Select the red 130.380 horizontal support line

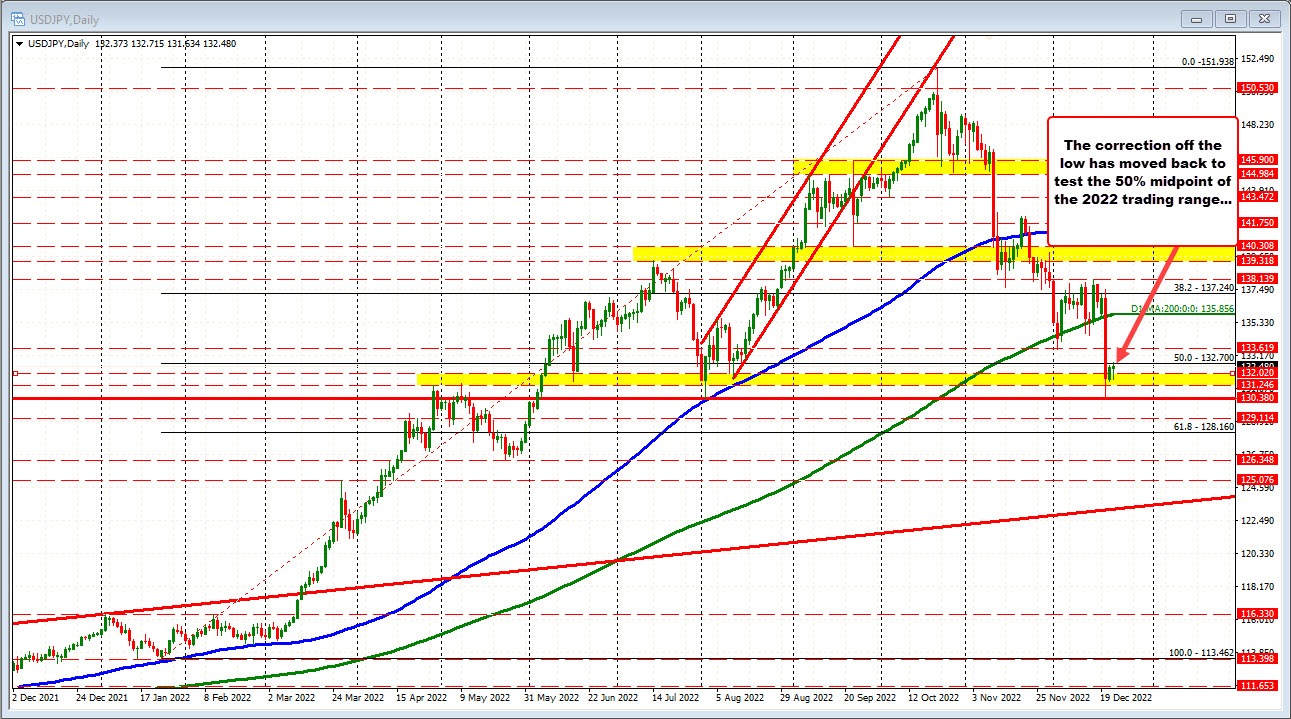pos(600,397)
